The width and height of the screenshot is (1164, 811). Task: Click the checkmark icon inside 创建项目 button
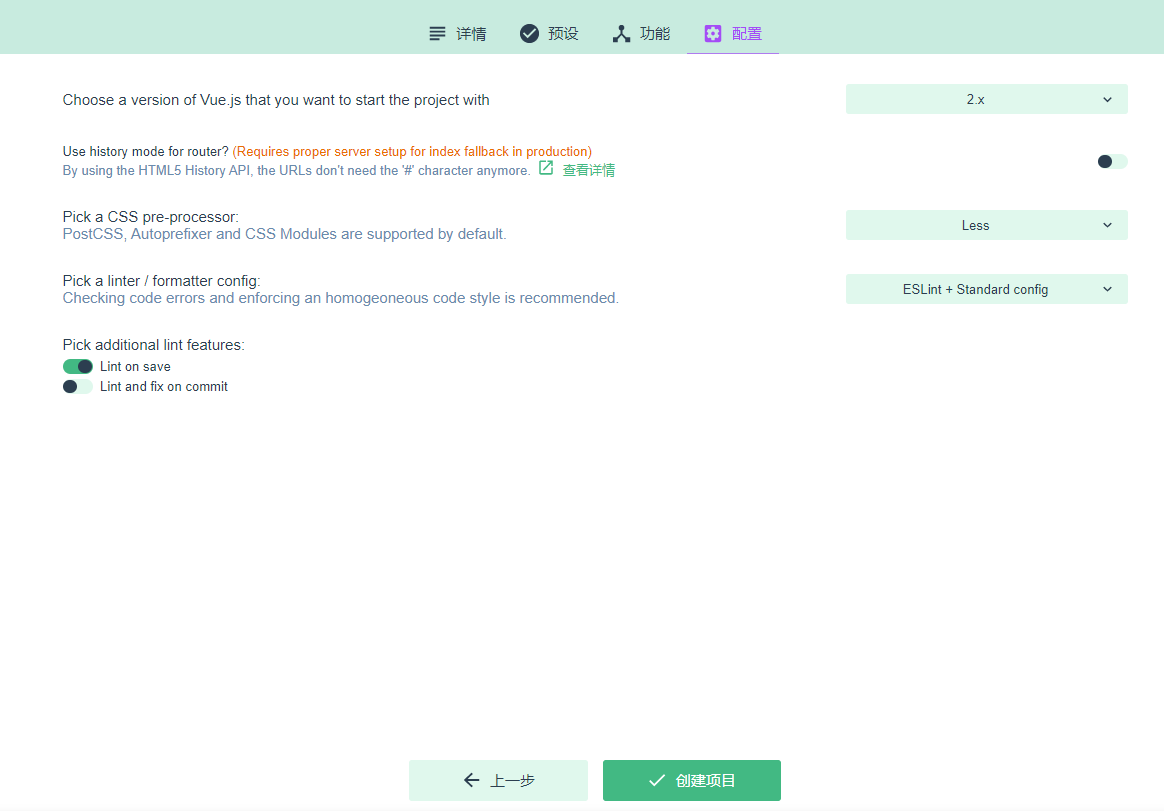point(657,780)
